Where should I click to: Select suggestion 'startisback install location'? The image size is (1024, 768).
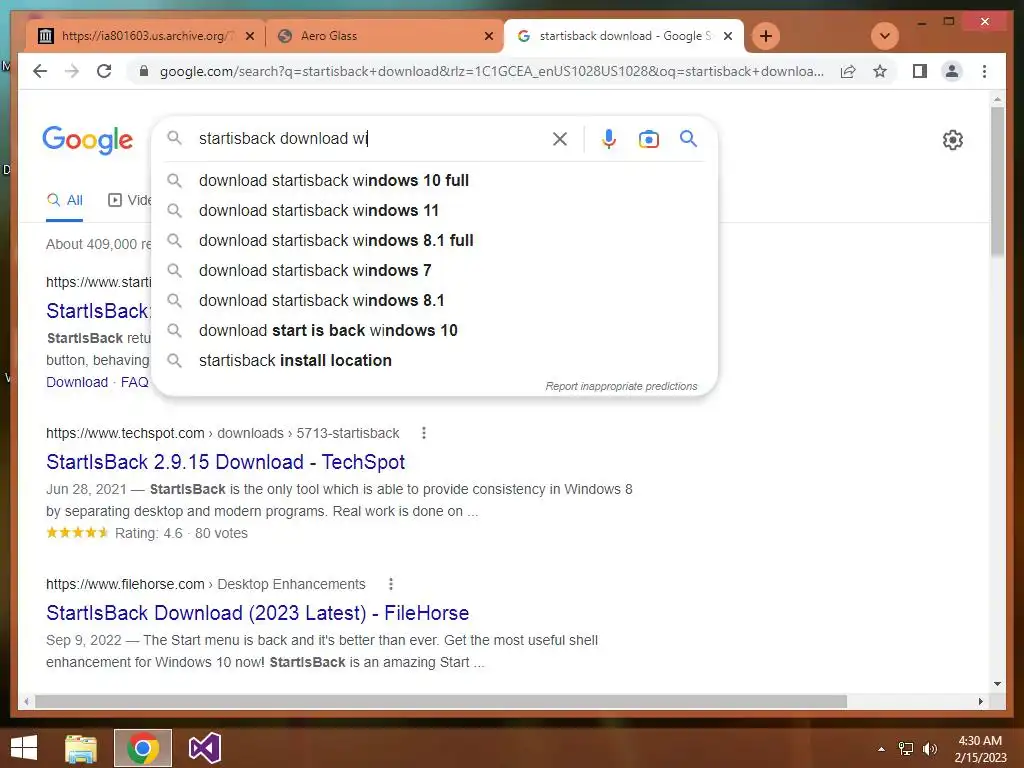point(434,360)
